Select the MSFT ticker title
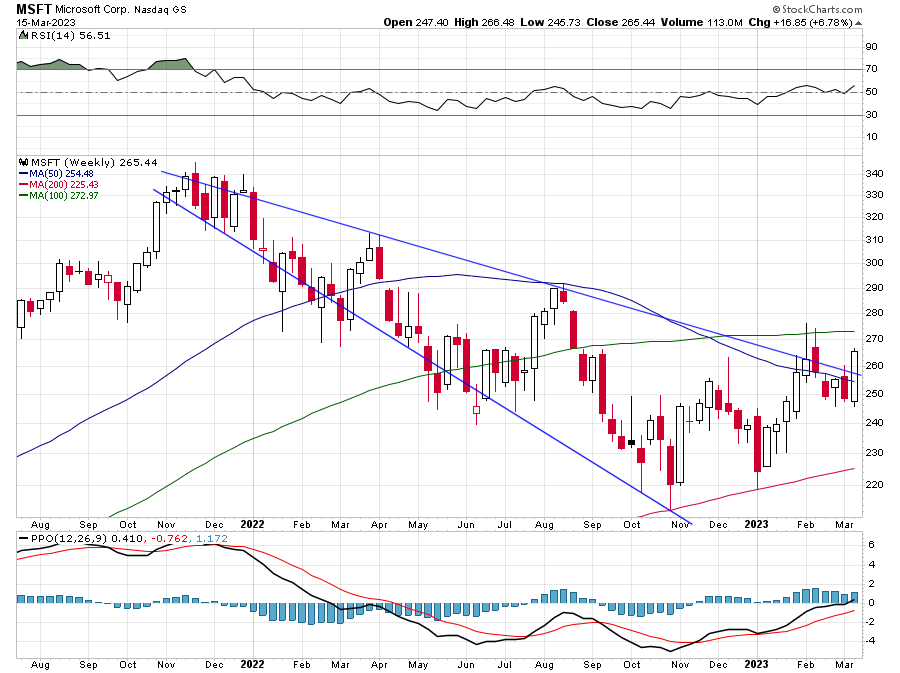900x673 pixels. (34, 9)
